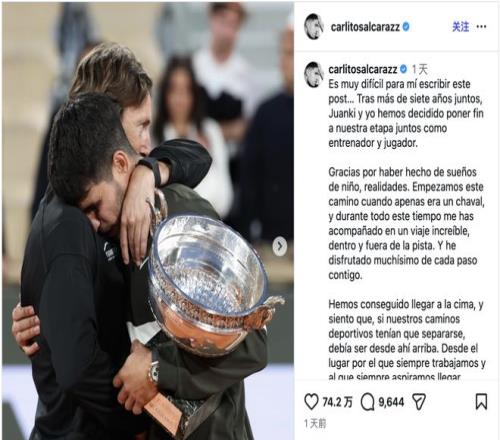Save the post with the bookmark icon
This screenshot has height=440, width=500.
[x=481, y=402]
